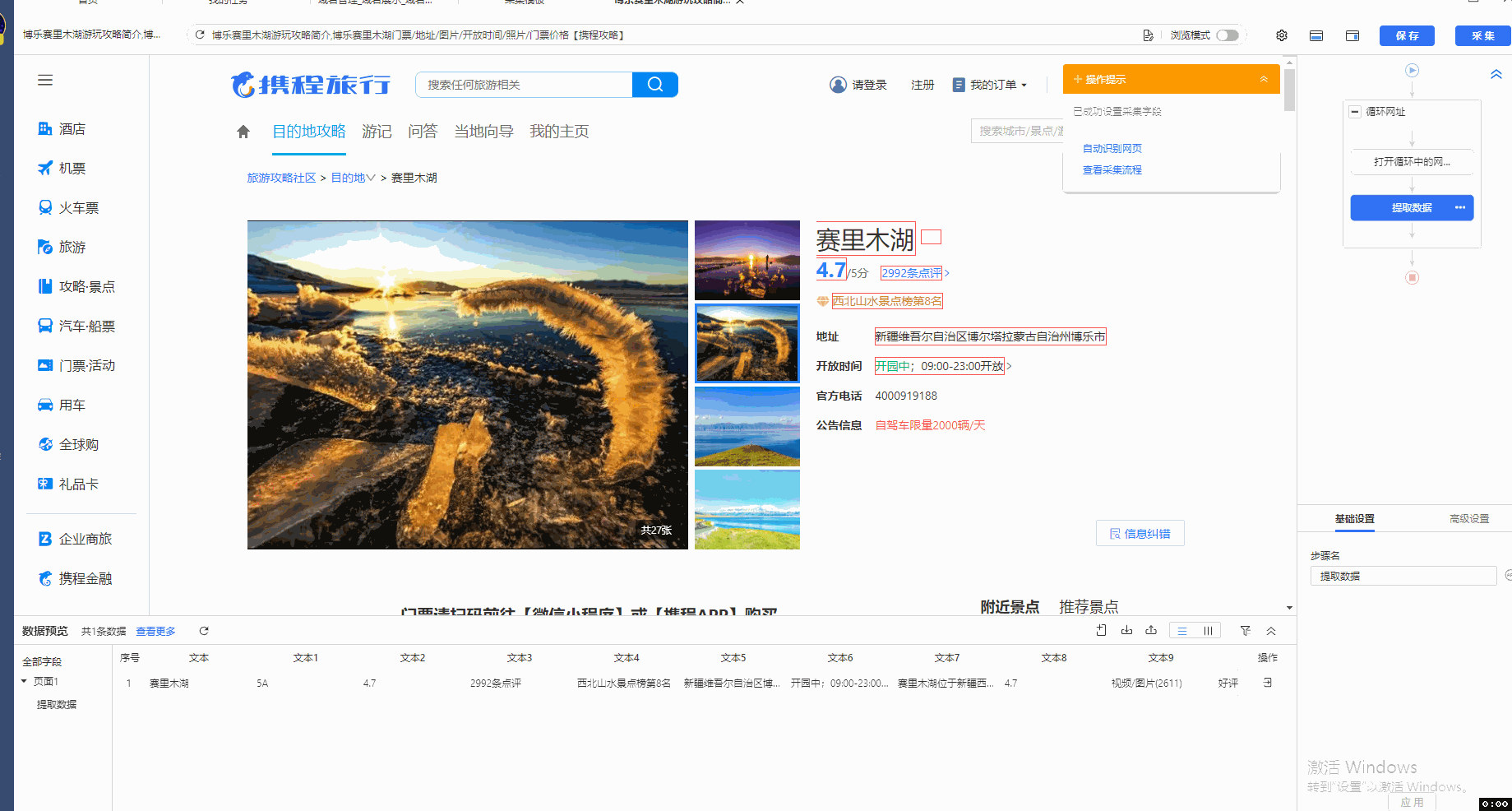Click 查看采集流程 link
The height and width of the screenshot is (811, 1512).
click(x=1112, y=169)
